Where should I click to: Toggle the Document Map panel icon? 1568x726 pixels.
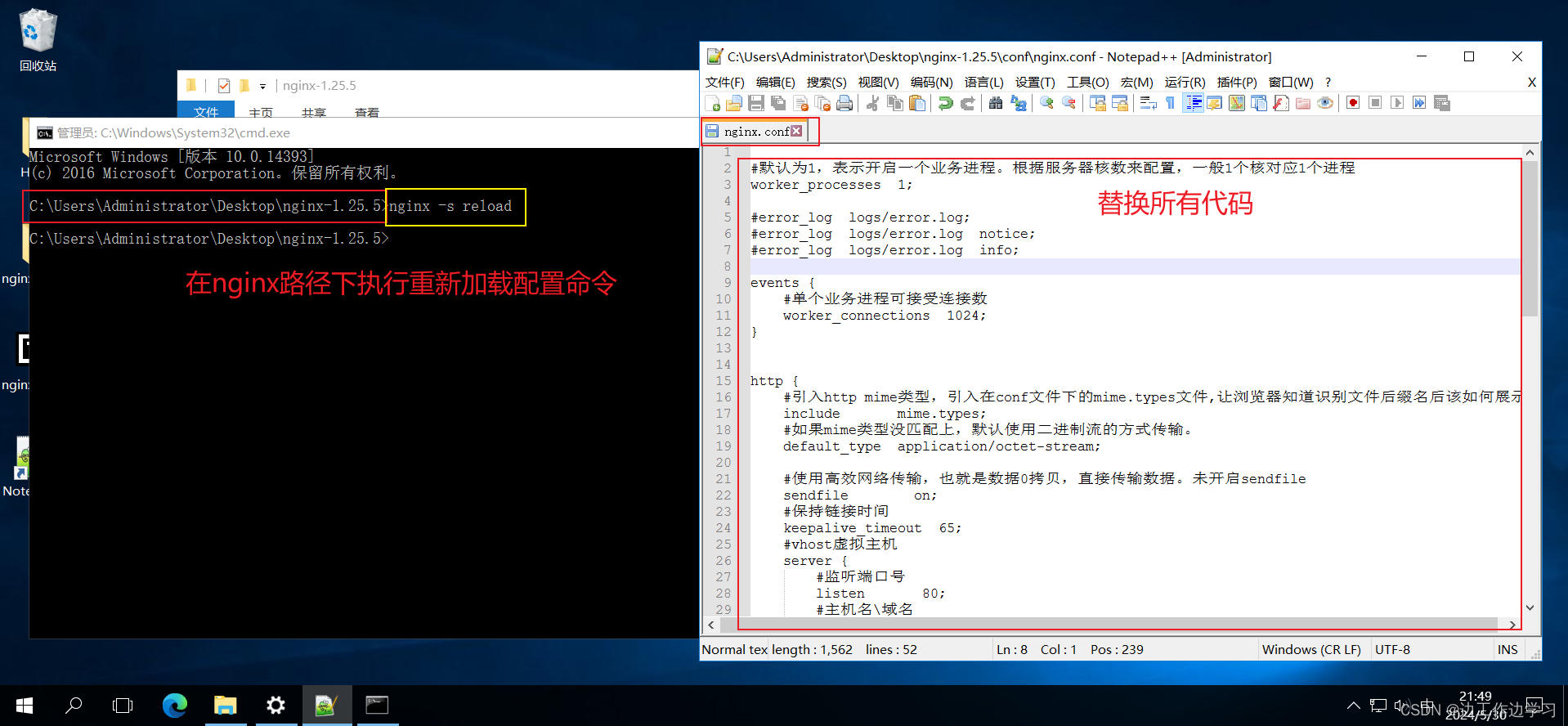pos(1237,103)
